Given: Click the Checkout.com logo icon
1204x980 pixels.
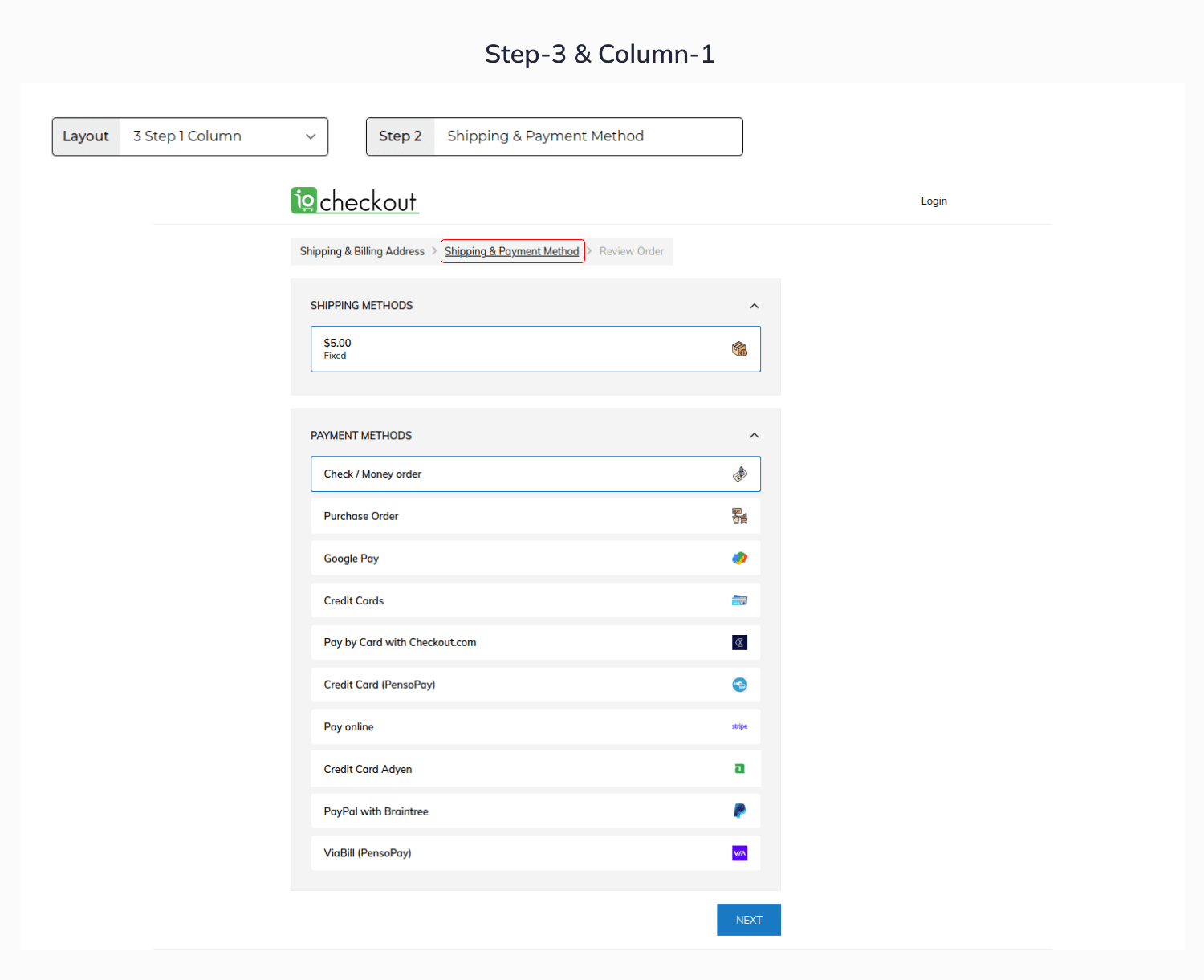Looking at the screenshot, I should pos(739,642).
